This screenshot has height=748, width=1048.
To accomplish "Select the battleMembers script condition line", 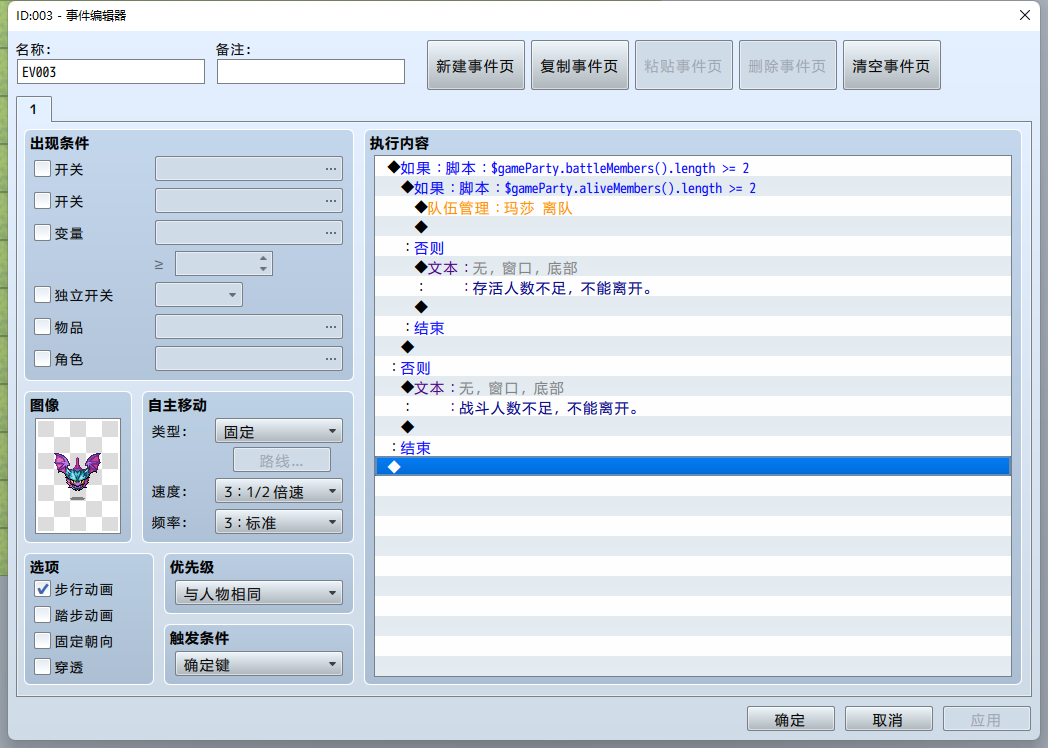I will (x=692, y=167).
